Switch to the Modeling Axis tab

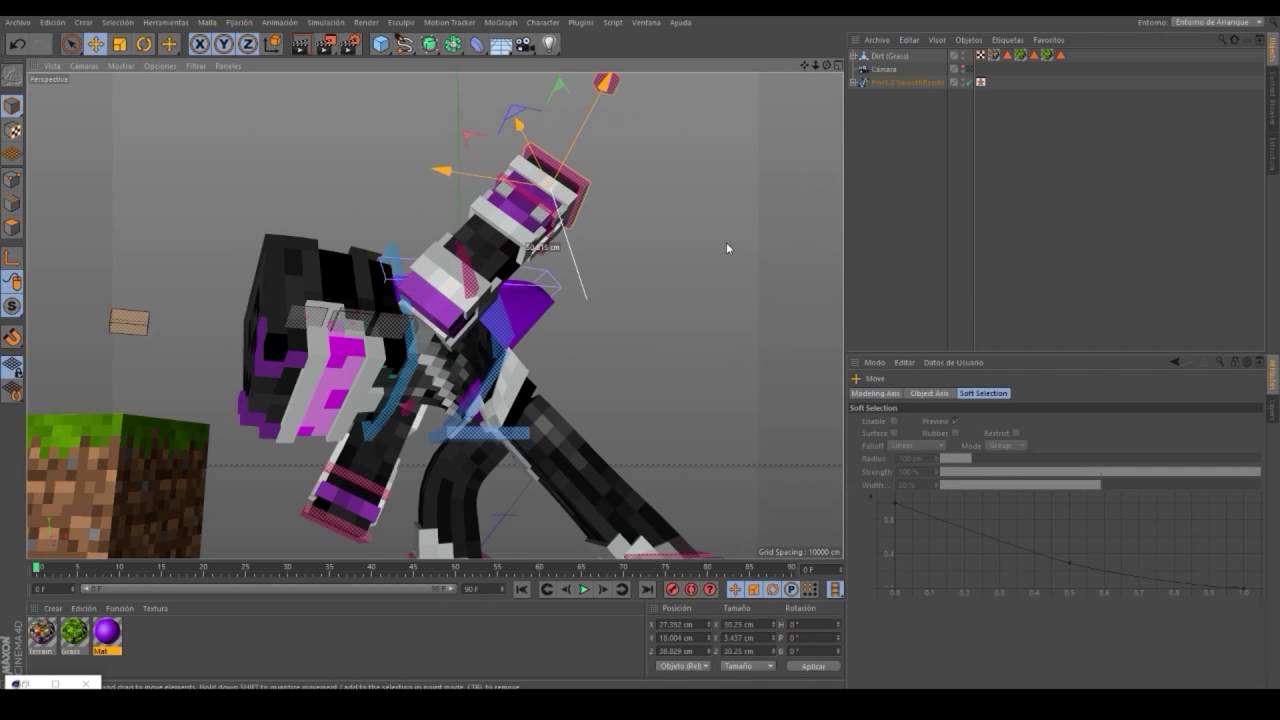coord(876,393)
